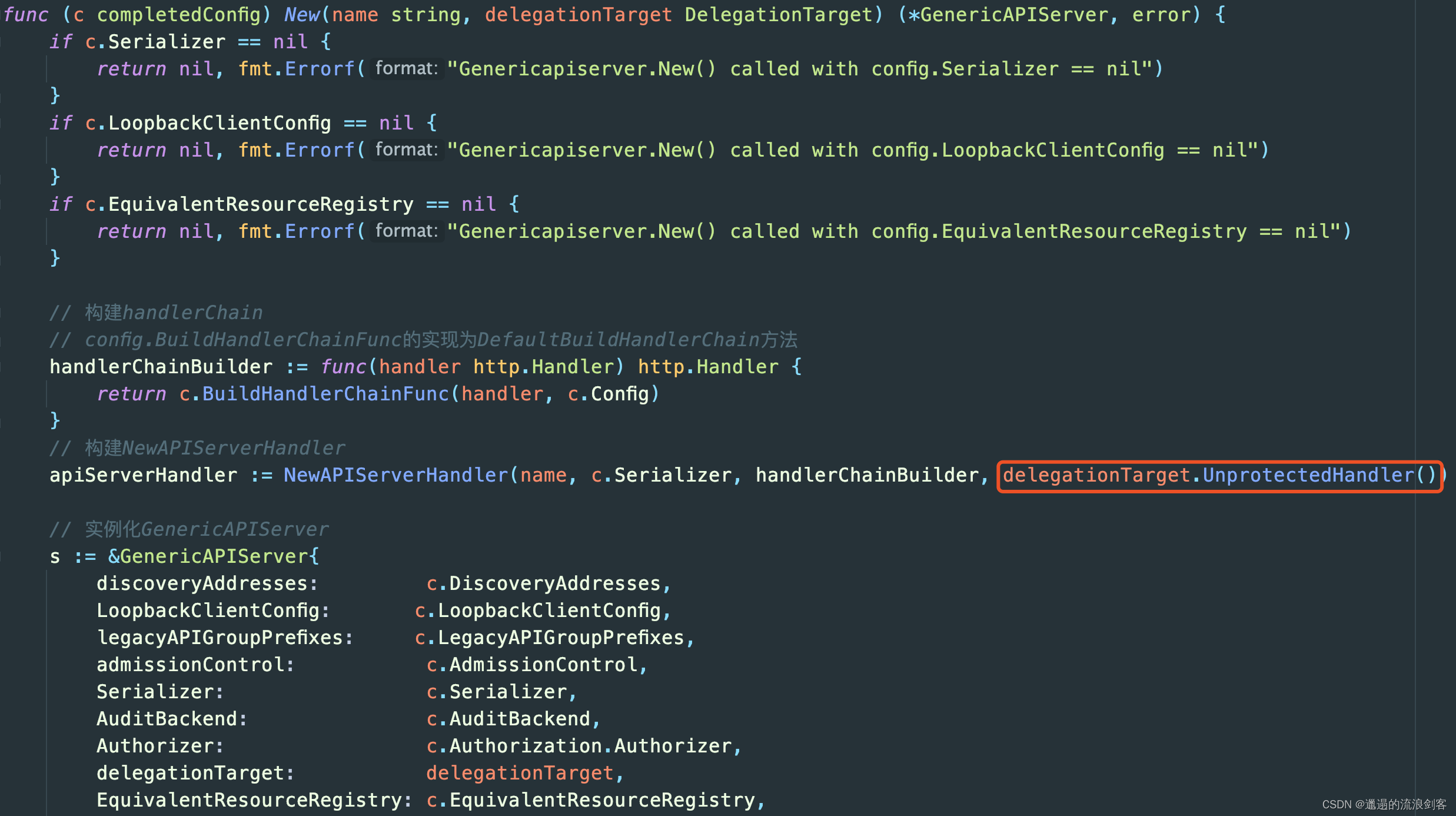The width and height of the screenshot is (1456, 816).
Task: Click the "New" function name in the signature
Action: 302,14
